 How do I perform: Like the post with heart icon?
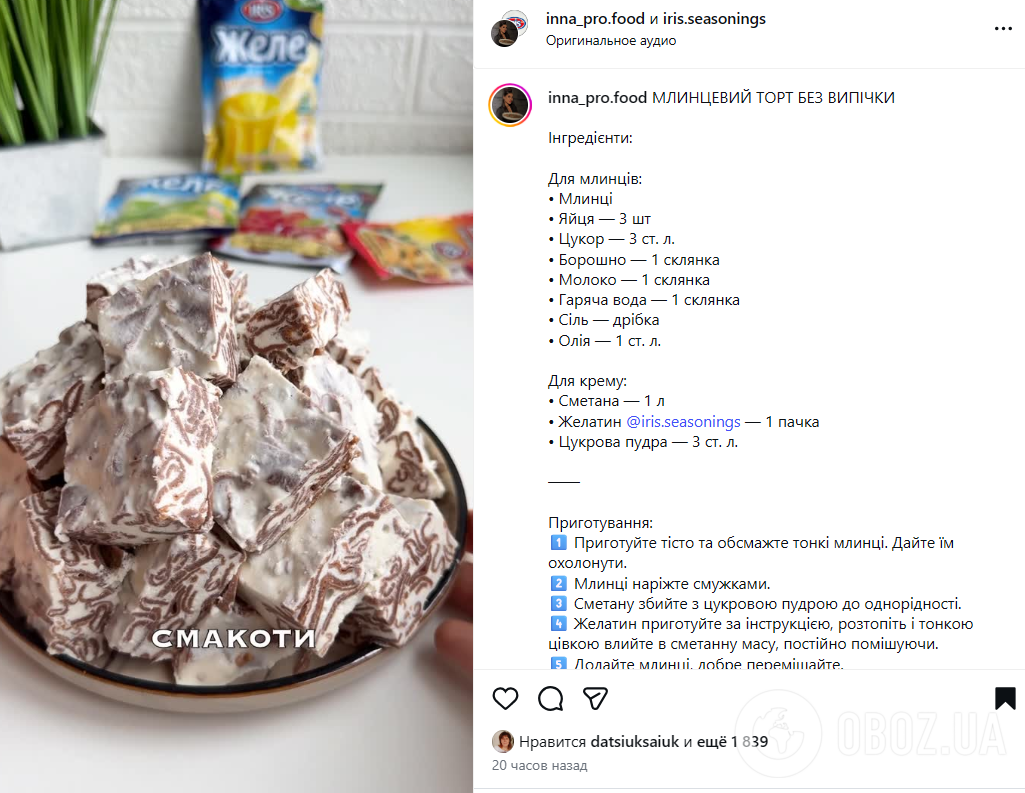tap(505, 698)
